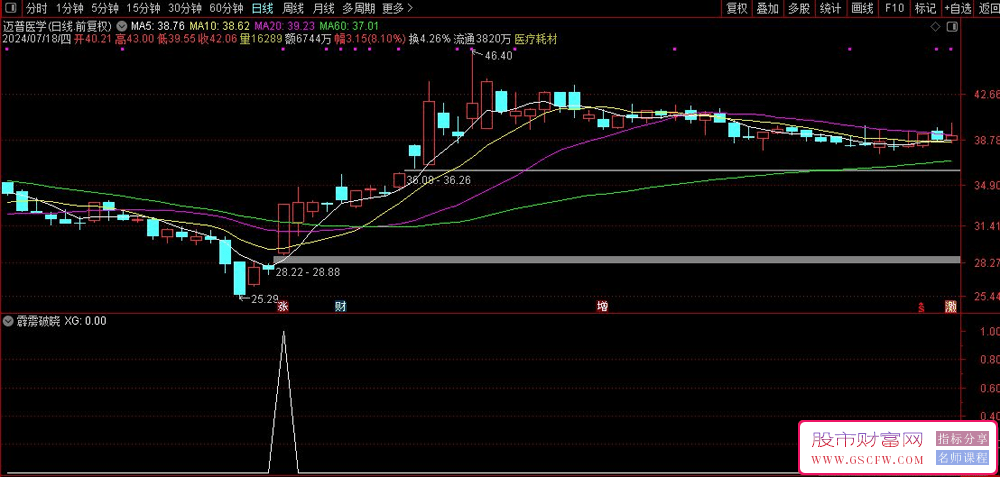Click the XG: 0.00 indicator value

point(85,321)
